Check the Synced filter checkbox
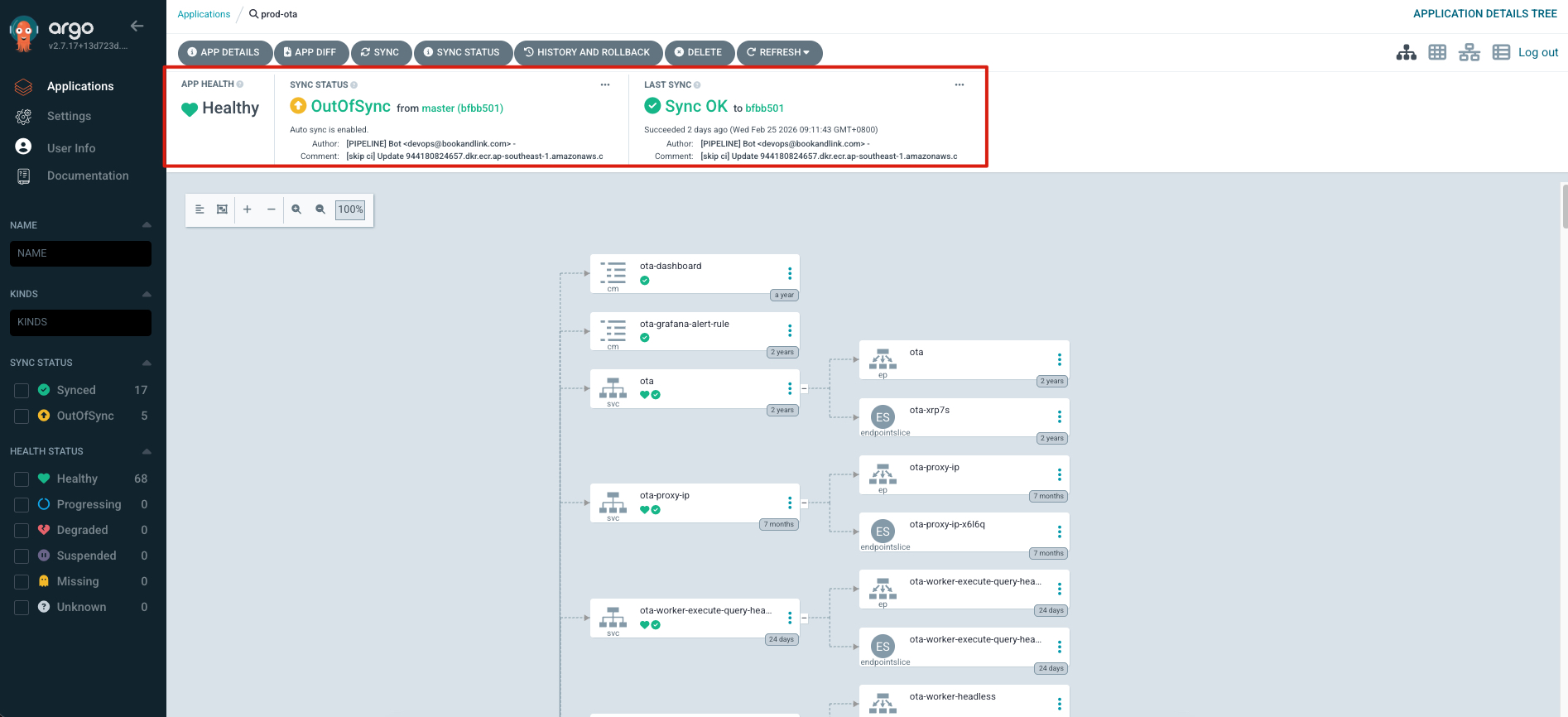This screenshot has height=717, width=1568. tap(22, 391)
